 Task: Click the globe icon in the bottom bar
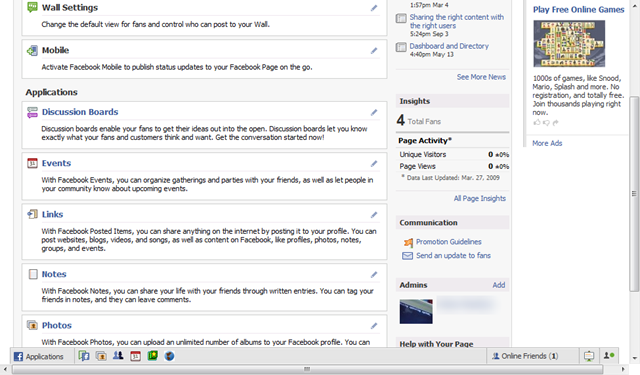pyautogui.click(x=169, y=356)
